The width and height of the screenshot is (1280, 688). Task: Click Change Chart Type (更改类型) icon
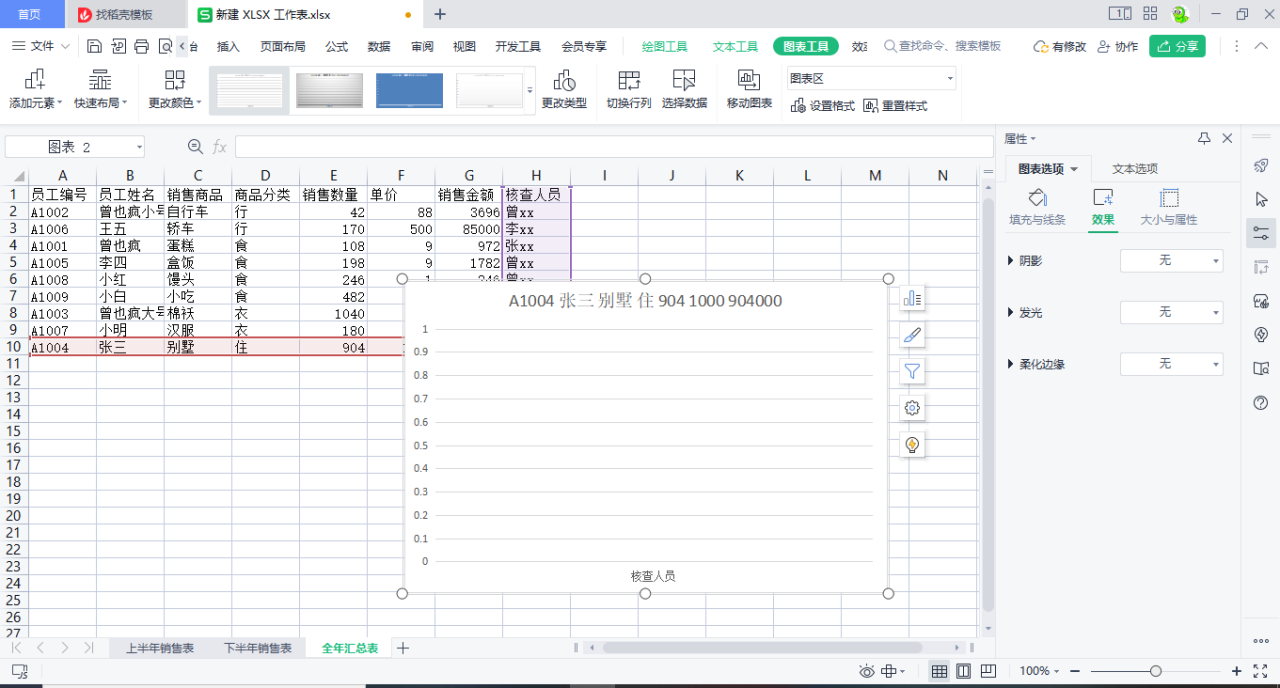[x=564, y=90]
